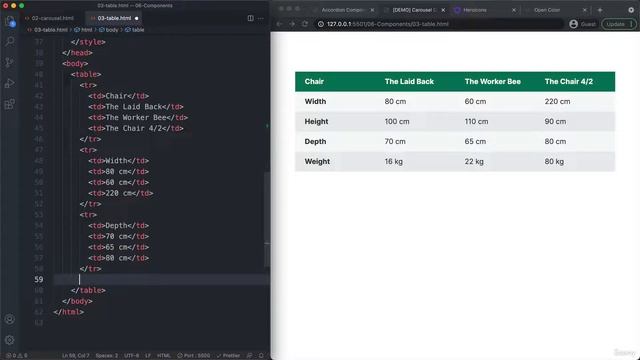Click the browser back arrow
The height and width of the screenshot is (360, 640).
point(280,24)
